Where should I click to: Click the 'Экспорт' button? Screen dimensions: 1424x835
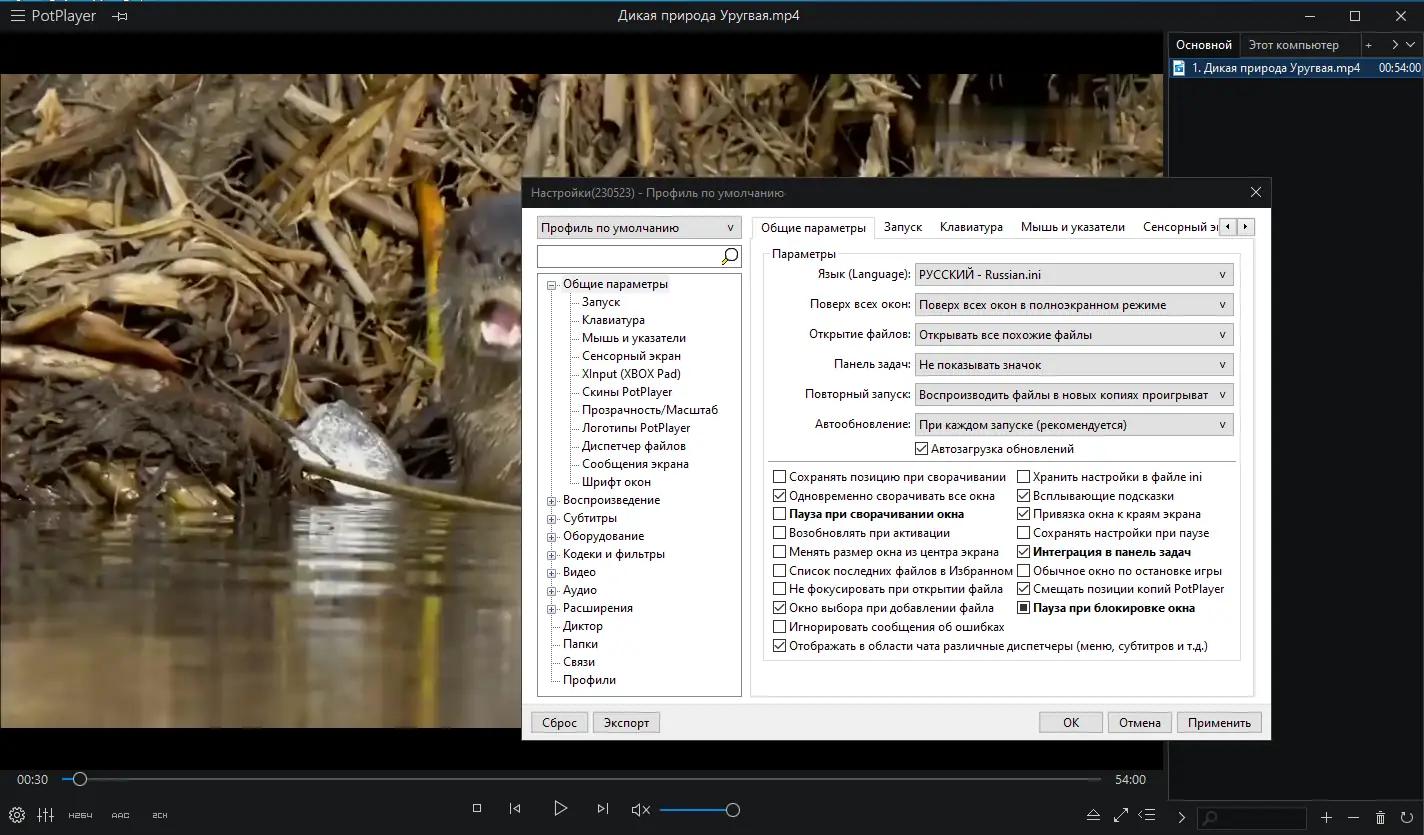[626, 723]
